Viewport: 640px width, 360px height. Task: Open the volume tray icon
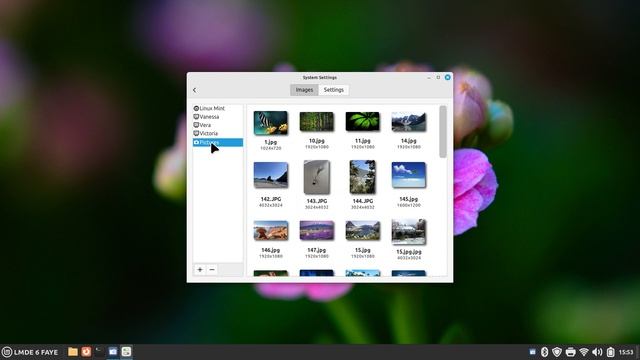(597, 352)
